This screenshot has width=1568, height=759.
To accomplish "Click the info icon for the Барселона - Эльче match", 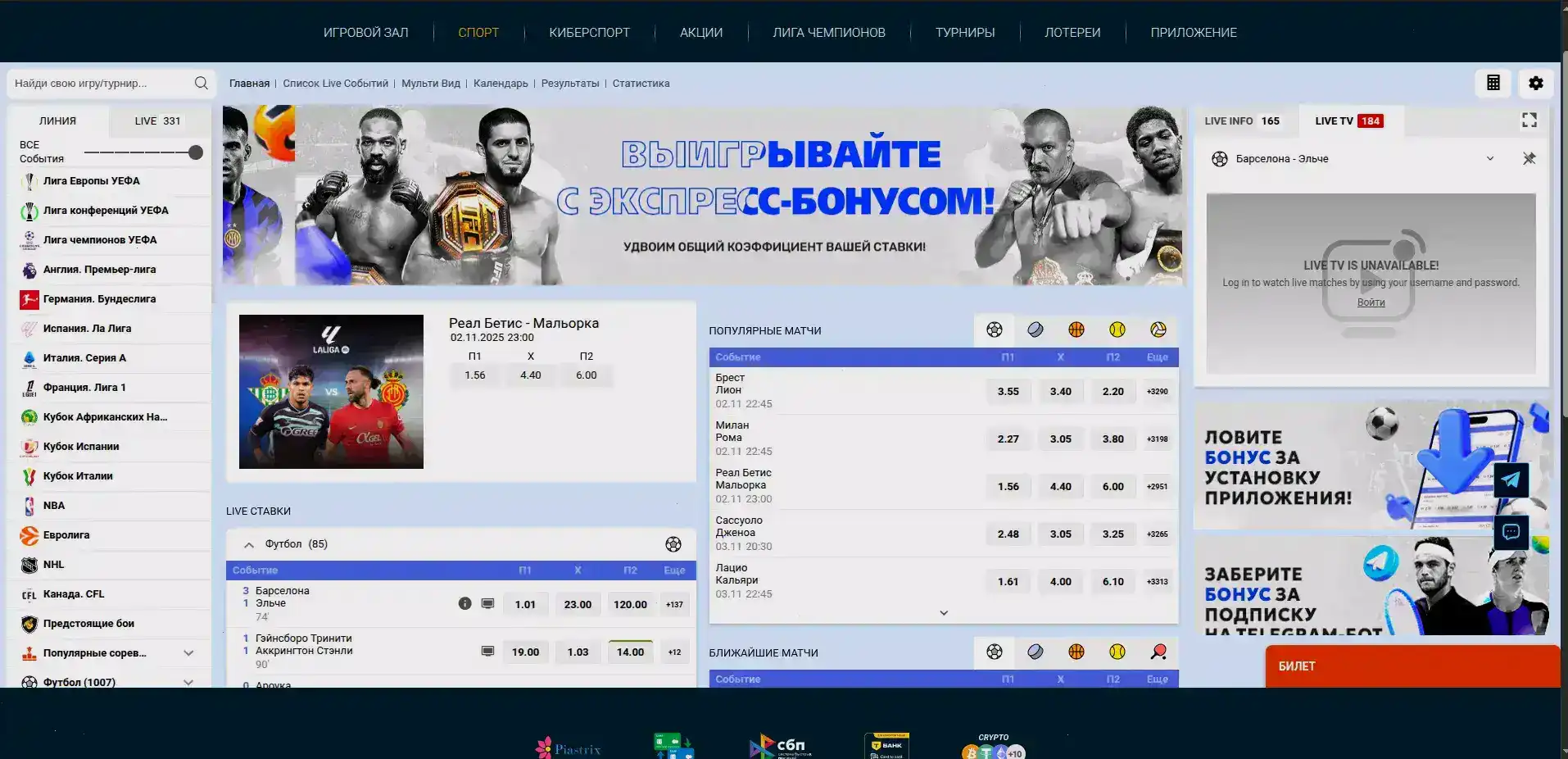I will (x=465, y=604).
